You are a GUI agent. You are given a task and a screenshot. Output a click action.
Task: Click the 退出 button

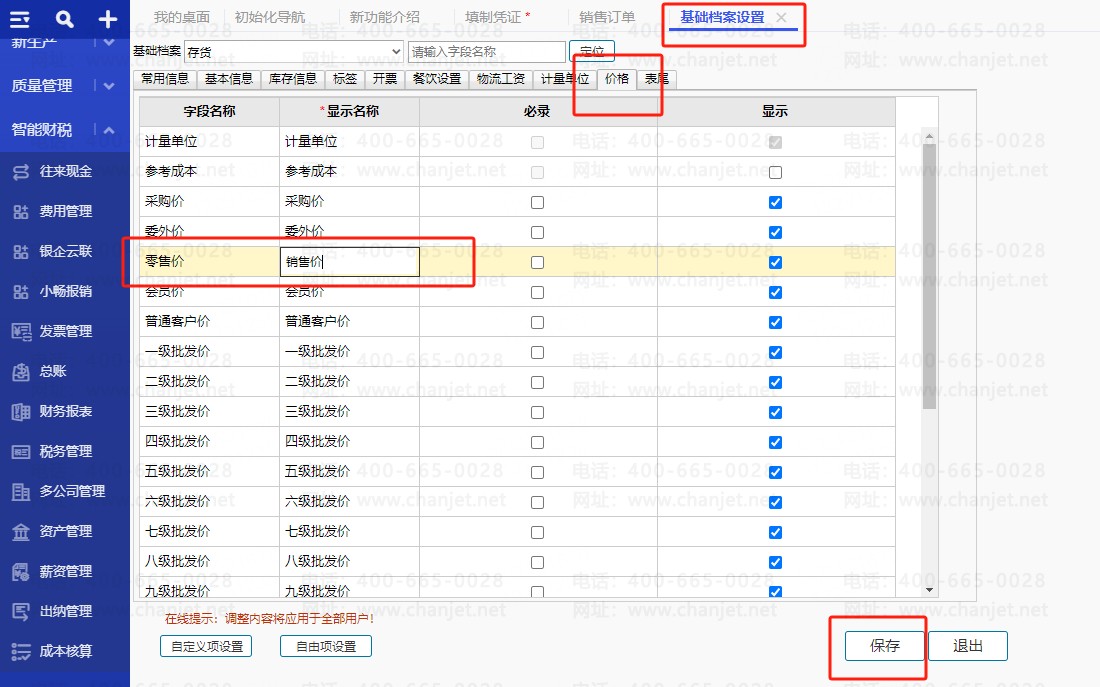968,646
